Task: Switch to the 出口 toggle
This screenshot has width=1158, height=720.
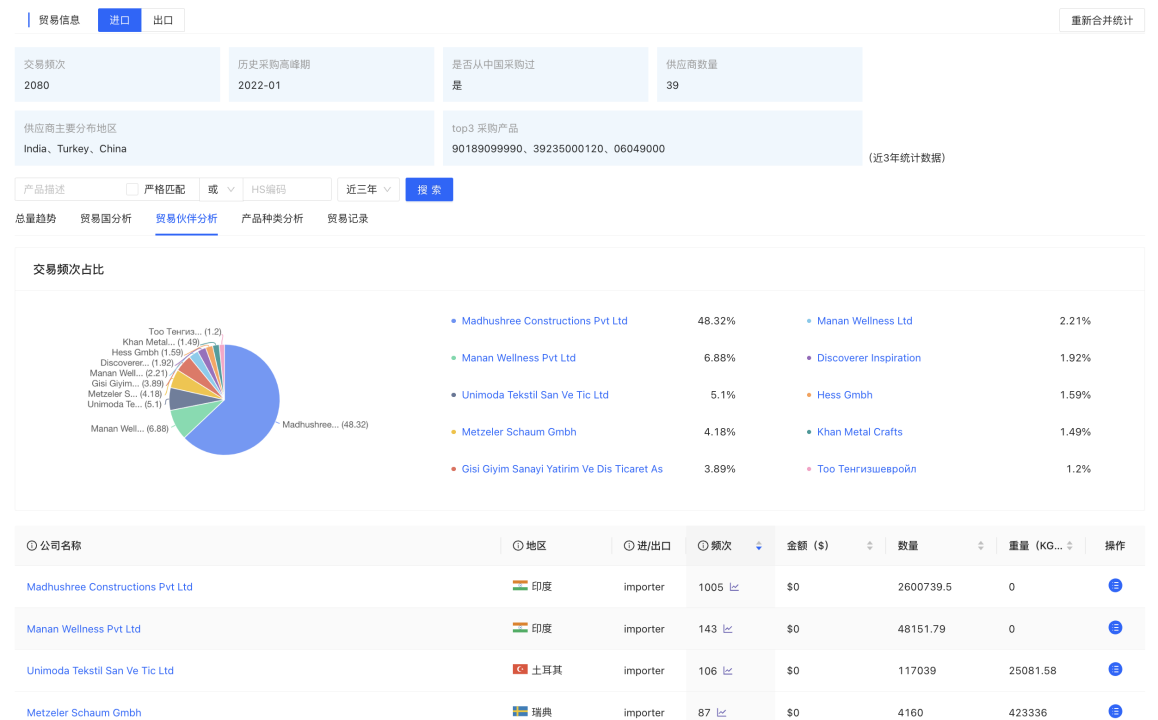Action: pyautogui.click(x=163, y=20)
